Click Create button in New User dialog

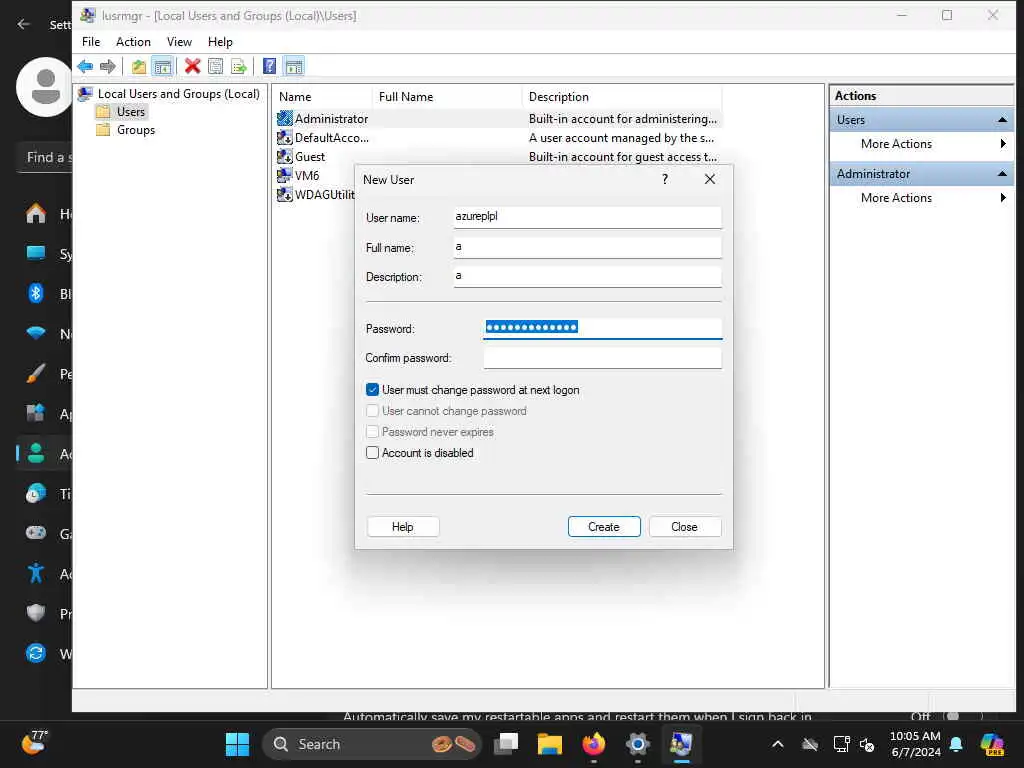pos(604,527)
